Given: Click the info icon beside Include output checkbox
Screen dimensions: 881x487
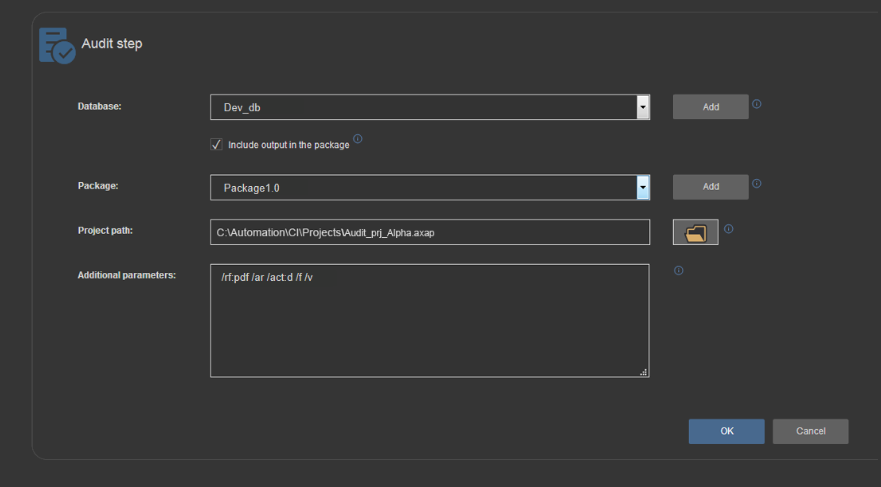Looking at the screenshot, I should tap(357, 139).
